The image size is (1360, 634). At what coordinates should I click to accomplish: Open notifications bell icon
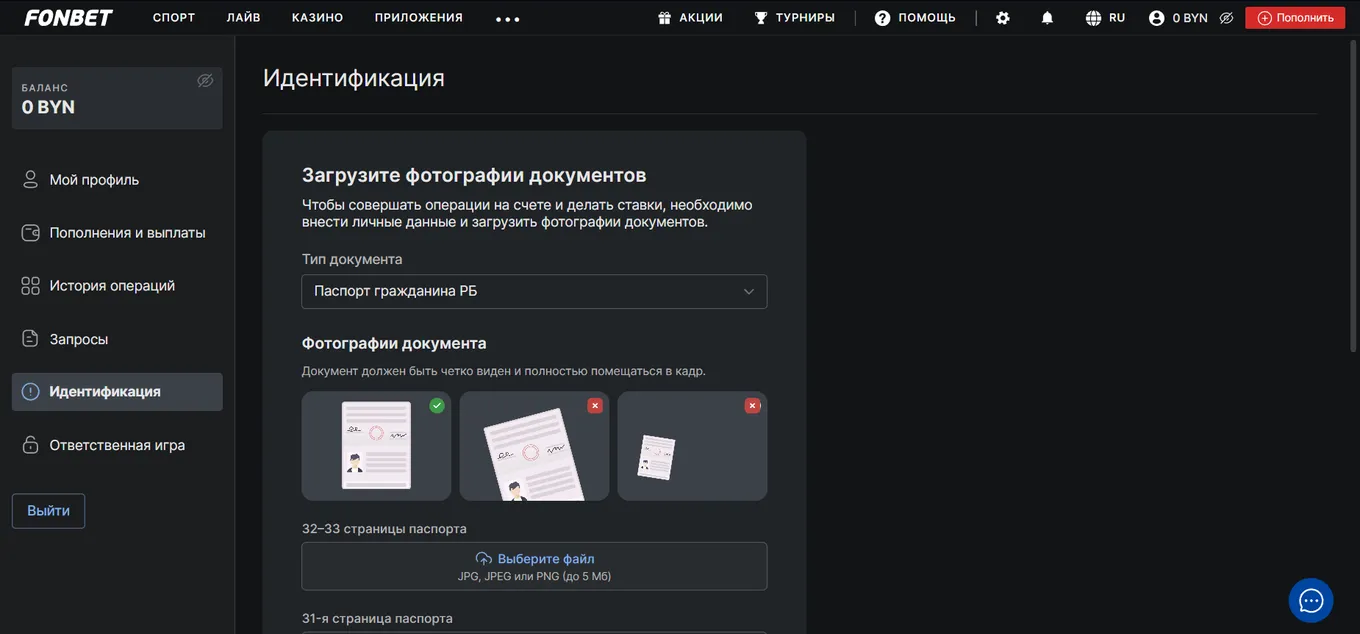pos(1047,18)
